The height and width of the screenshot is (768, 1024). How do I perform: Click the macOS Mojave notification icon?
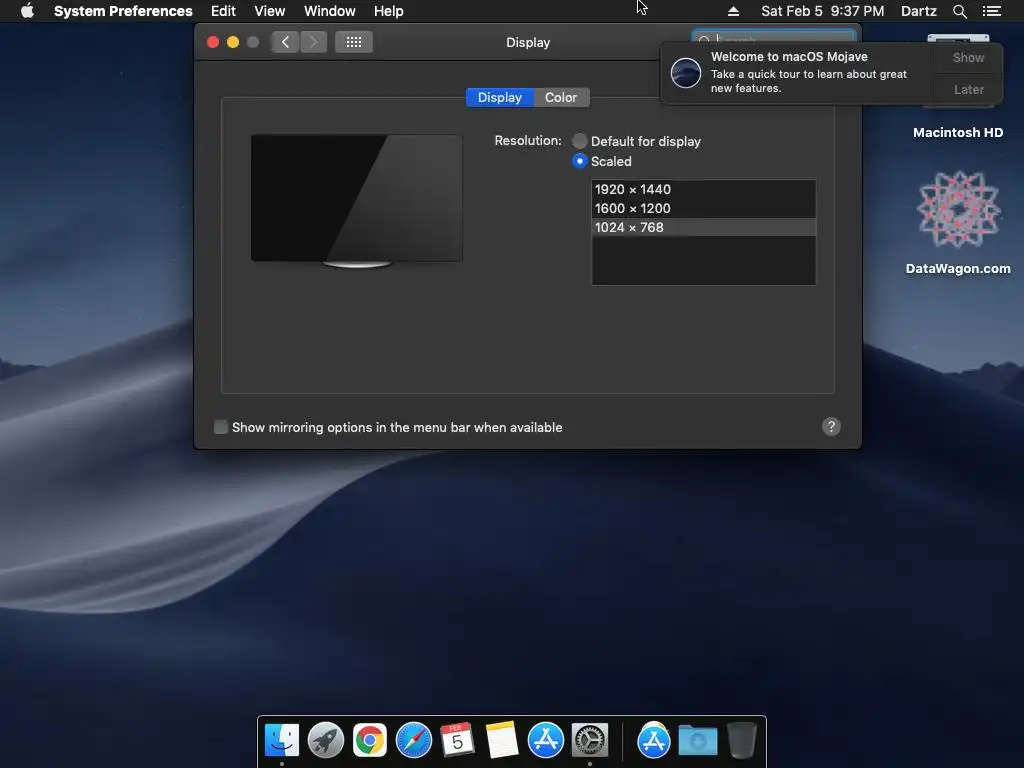point(686,72)
